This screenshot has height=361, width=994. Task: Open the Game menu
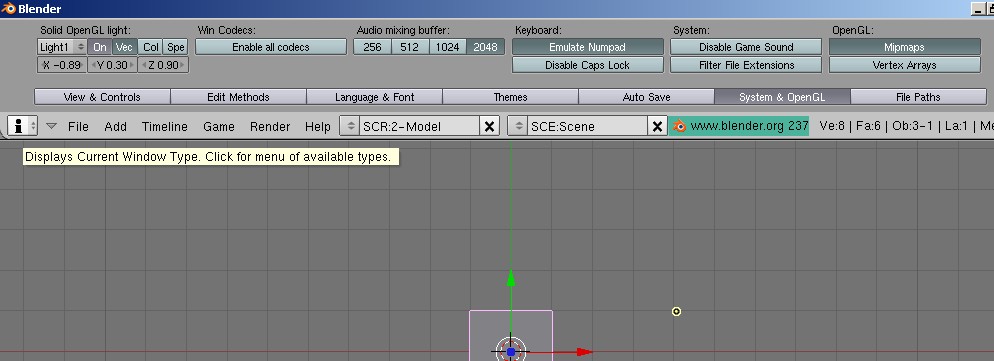click(219, 126)
